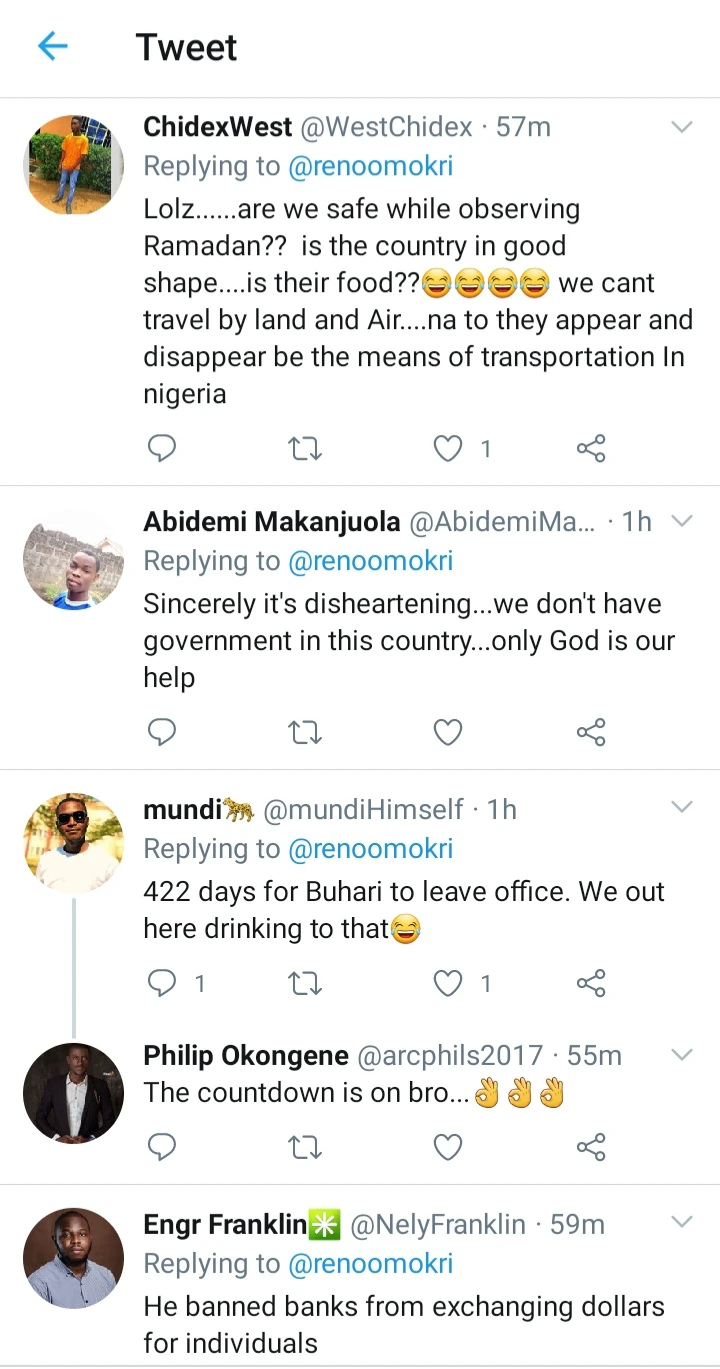Expand options menu for mundi's tweet
720x1369 pixels.
point(681,807)
